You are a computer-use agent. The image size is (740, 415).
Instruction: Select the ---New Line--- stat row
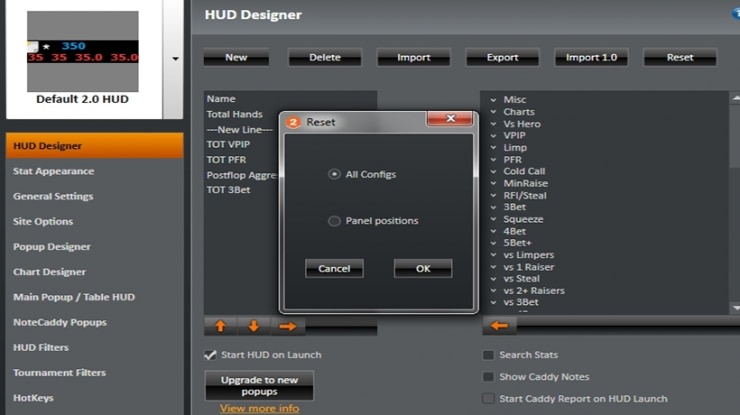[239, 129]
